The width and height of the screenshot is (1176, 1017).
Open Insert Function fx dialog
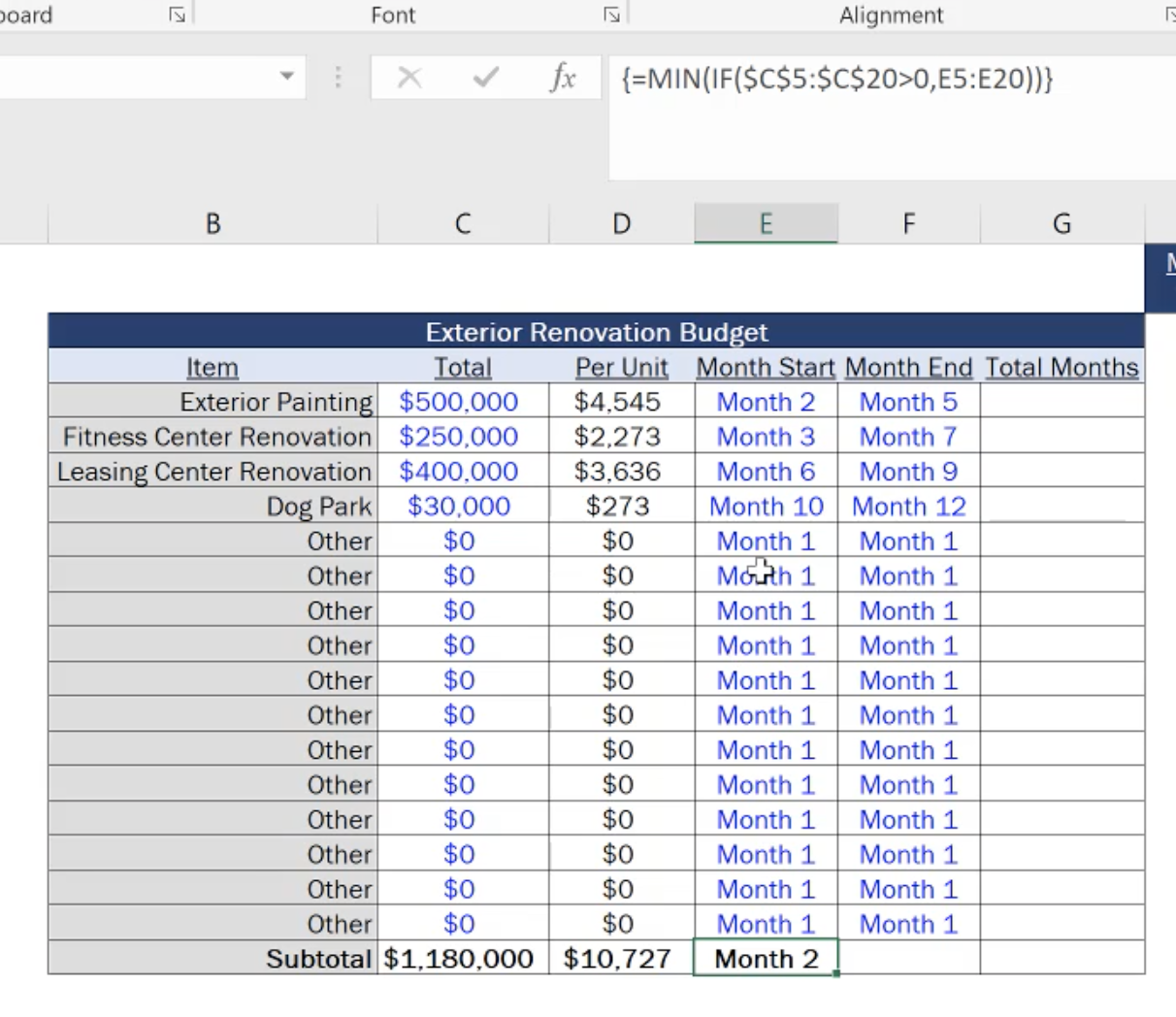click(x=563, y=78)
